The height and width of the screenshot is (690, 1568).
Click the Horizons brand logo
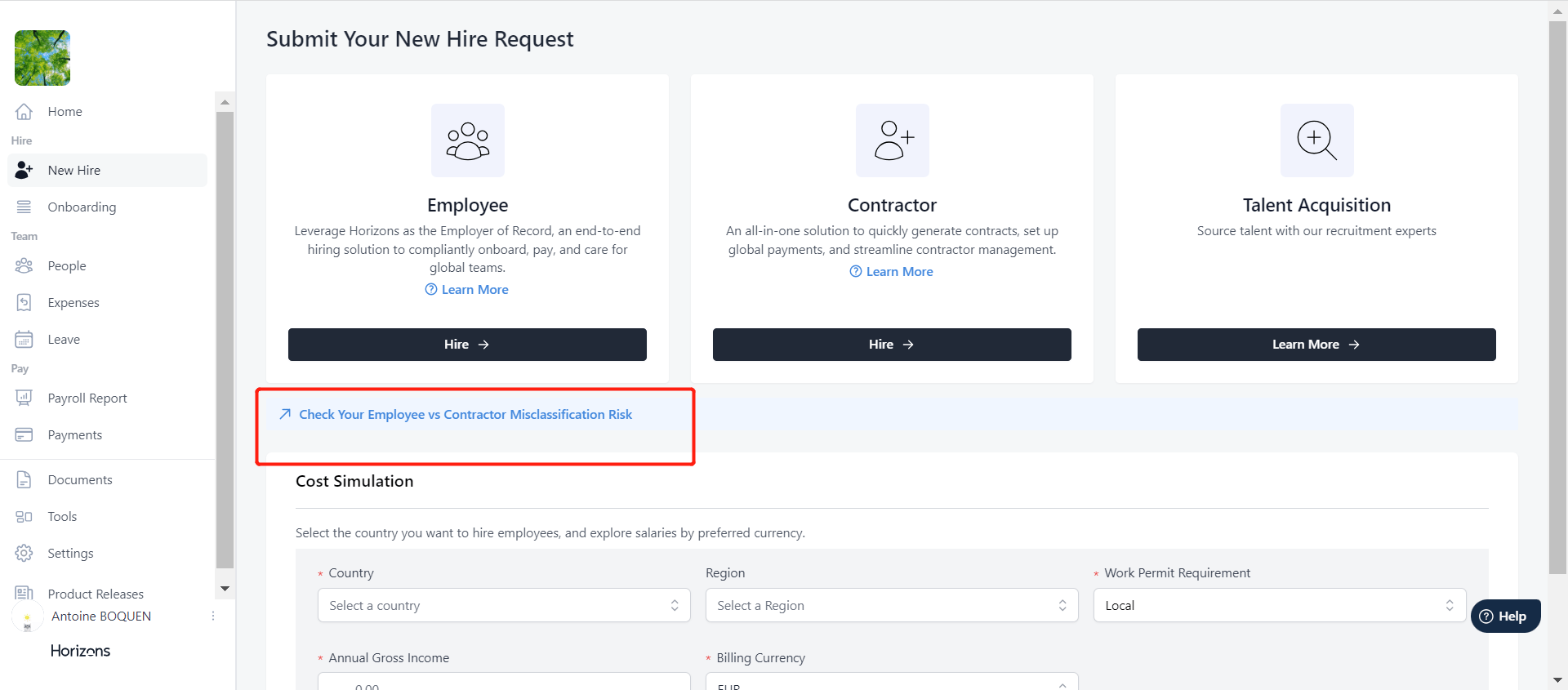[x=80, y=651]
